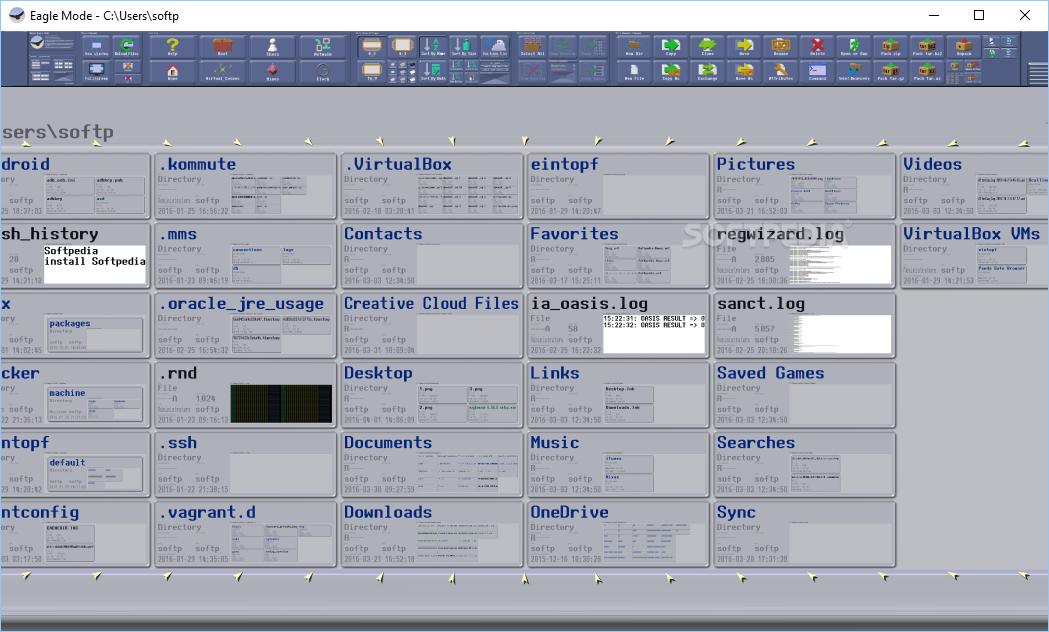Click the Select All button
The height and width of the screenshot is (632, 1049).
533,47
